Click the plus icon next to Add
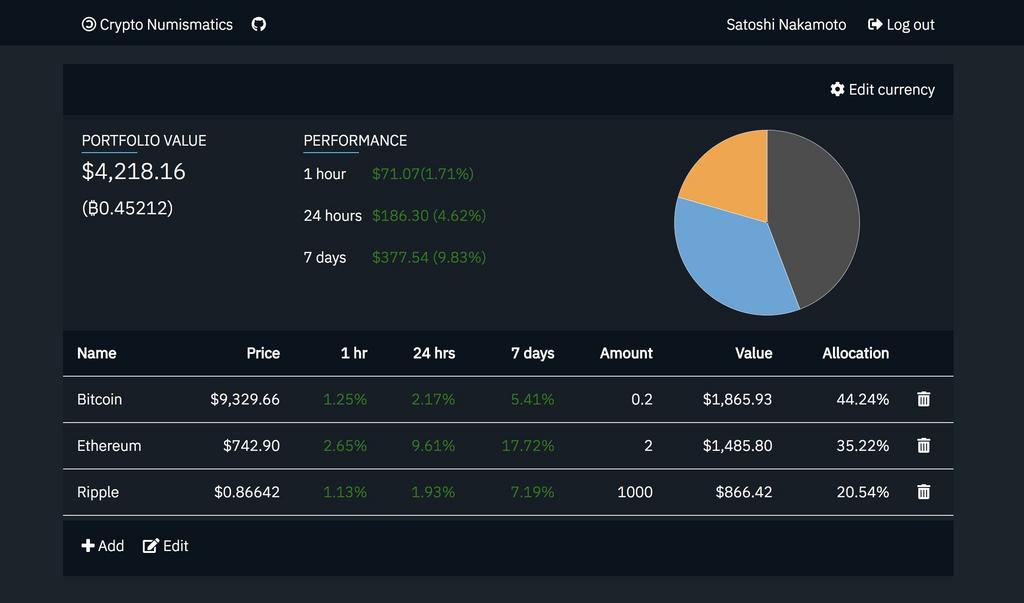The height and width of the screenshot is (603, 1024). click(x=87, y=546)
